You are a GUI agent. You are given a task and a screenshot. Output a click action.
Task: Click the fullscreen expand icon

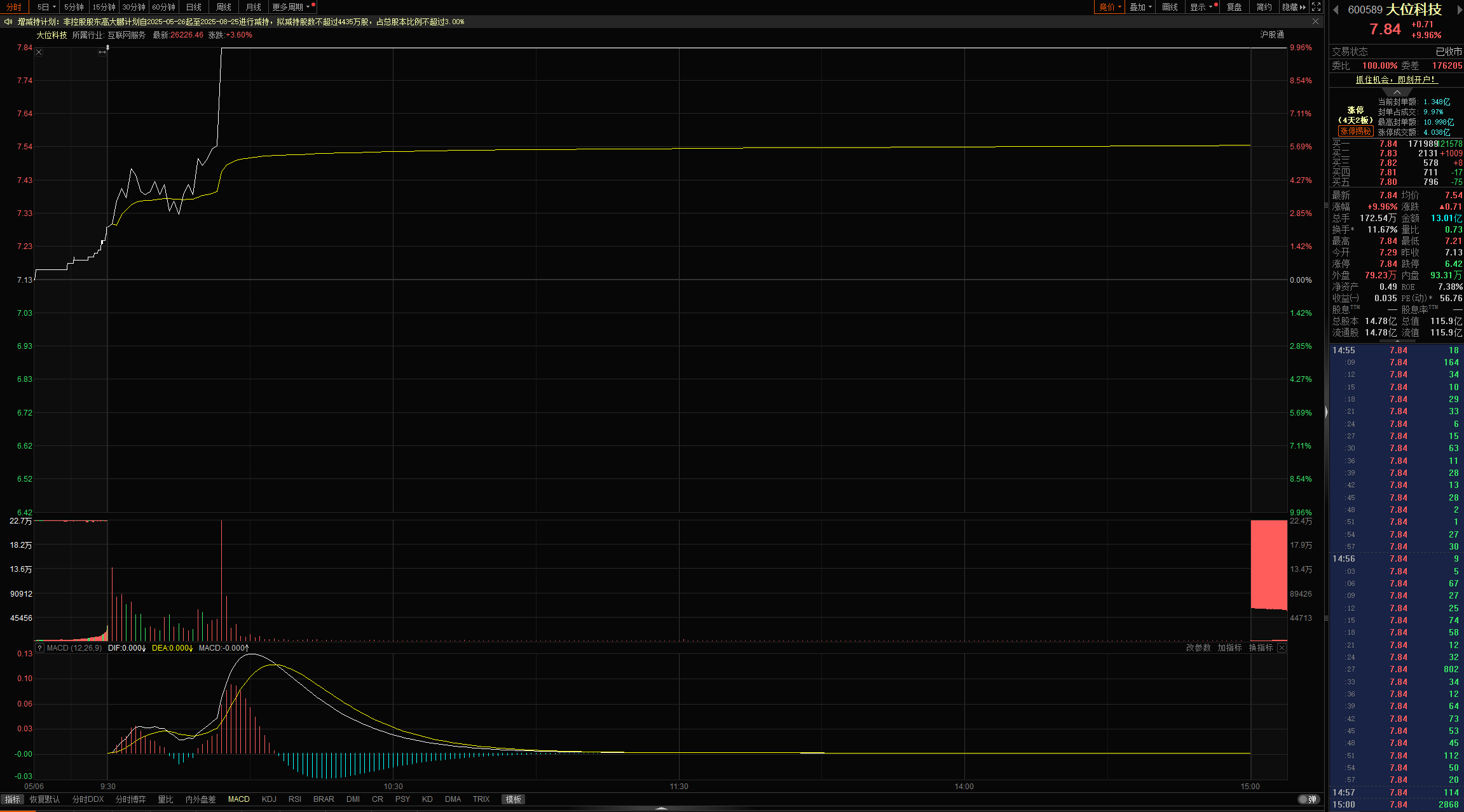1316,7
